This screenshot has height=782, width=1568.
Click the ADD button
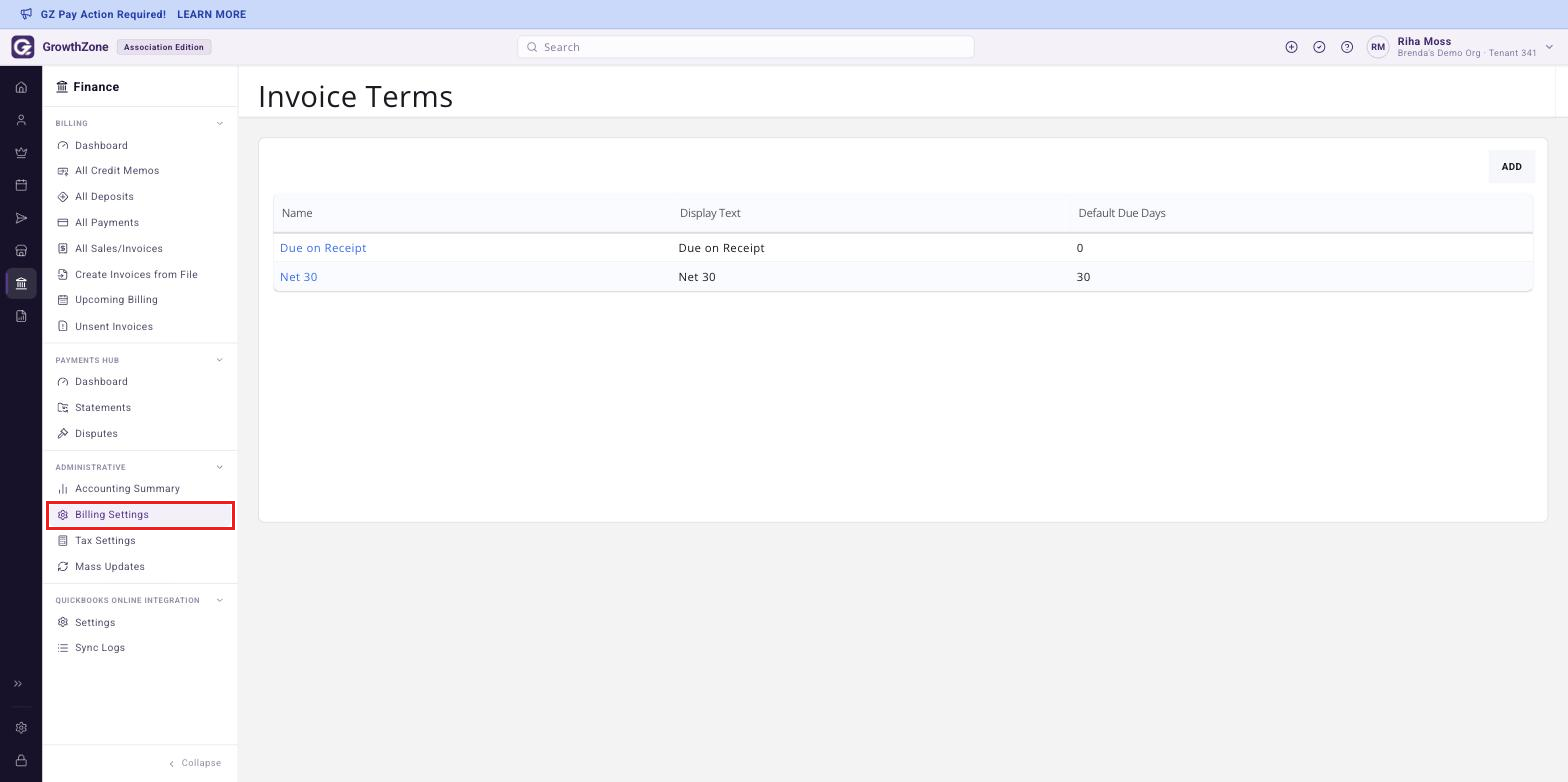pyautogui.click(x=1511, y=167)
